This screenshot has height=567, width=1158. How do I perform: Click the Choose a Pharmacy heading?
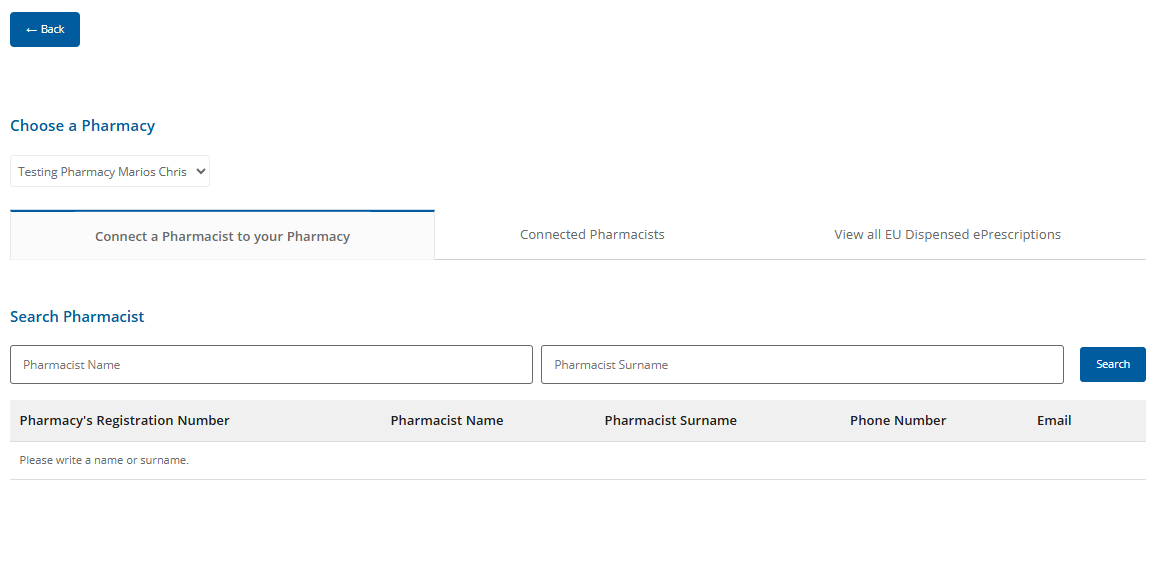pos(82,126)
